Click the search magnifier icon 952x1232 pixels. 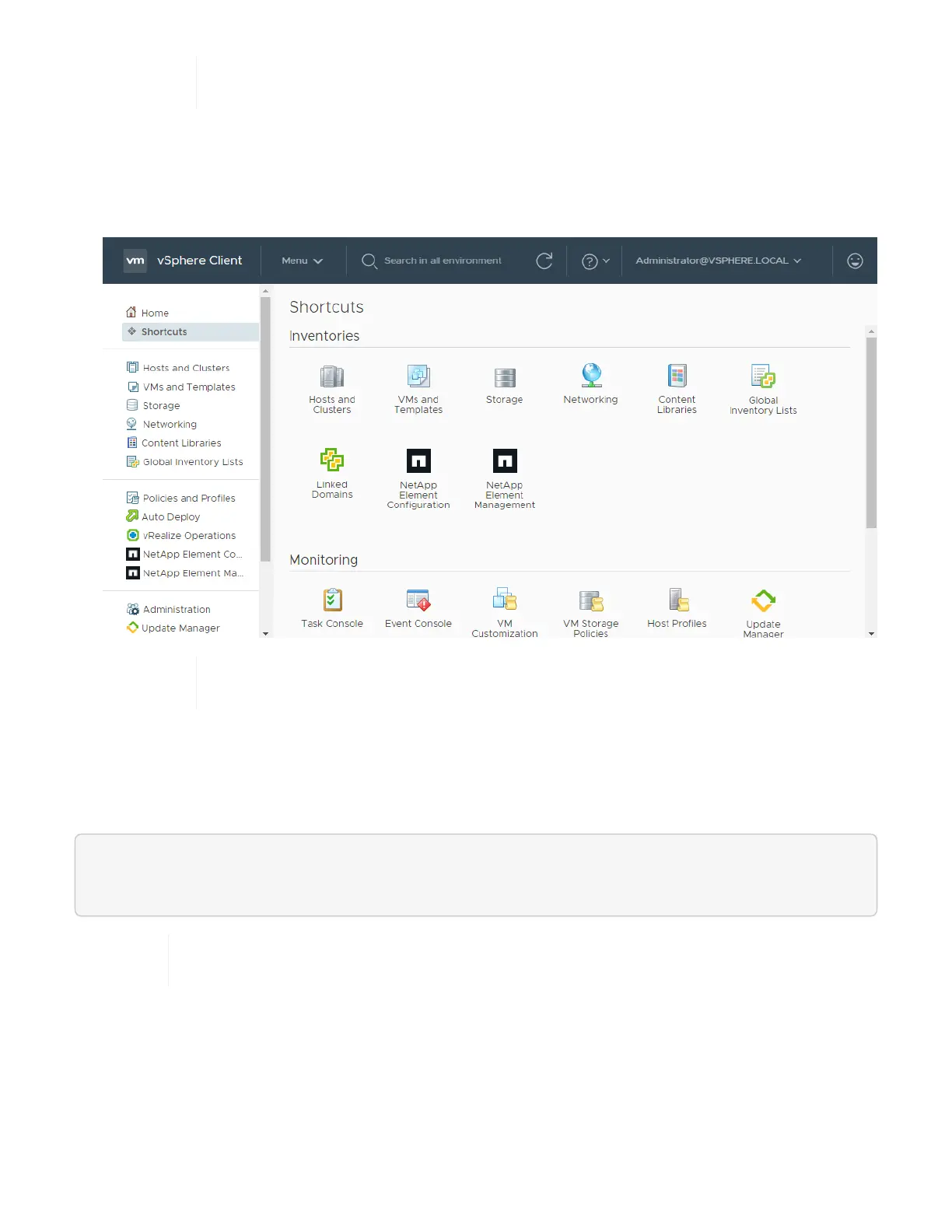pos(369,261)
